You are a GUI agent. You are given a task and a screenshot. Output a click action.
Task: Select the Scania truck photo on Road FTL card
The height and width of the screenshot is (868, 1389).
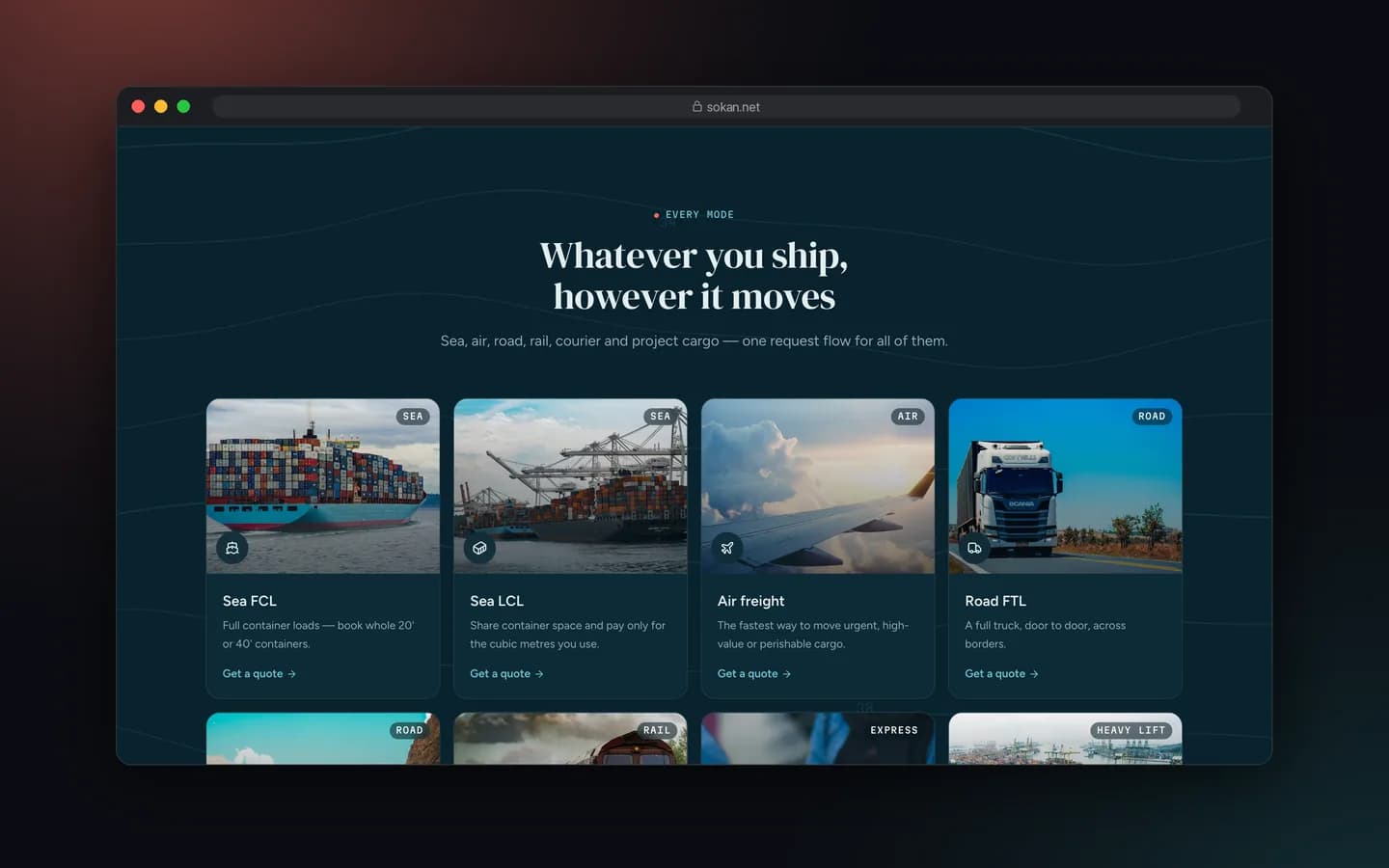[x=1066, y=486]
